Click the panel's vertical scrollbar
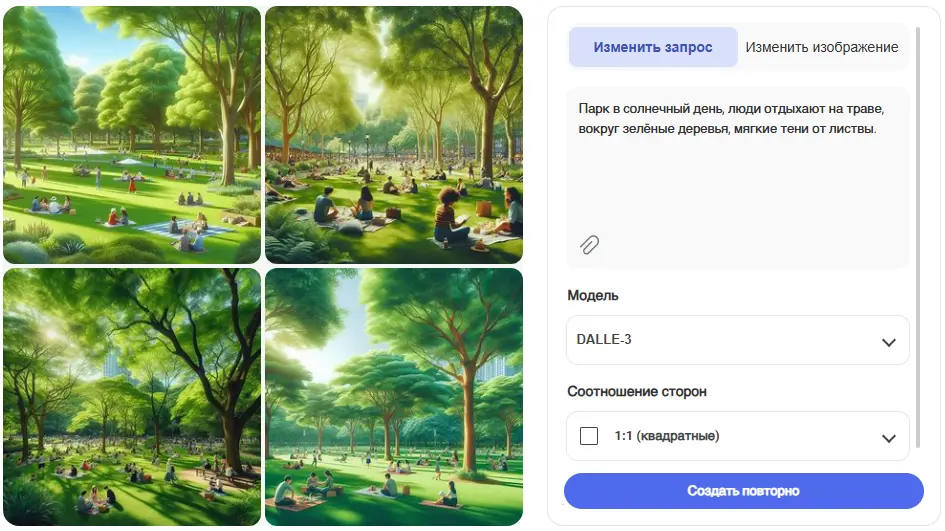 click(918, 237)
